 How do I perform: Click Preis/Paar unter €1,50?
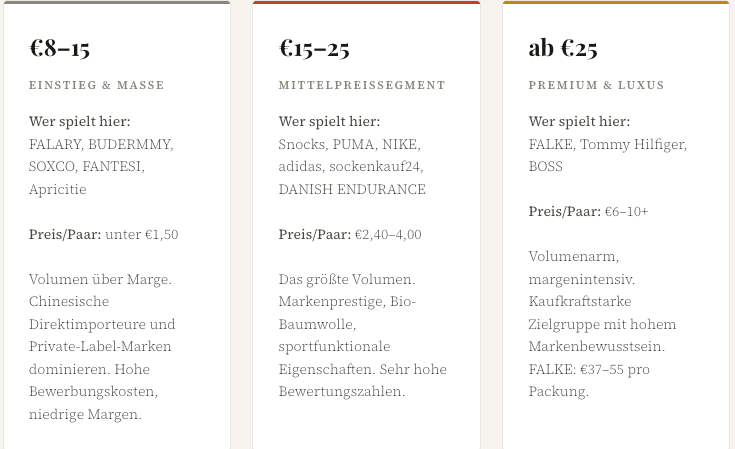(104, 234)
